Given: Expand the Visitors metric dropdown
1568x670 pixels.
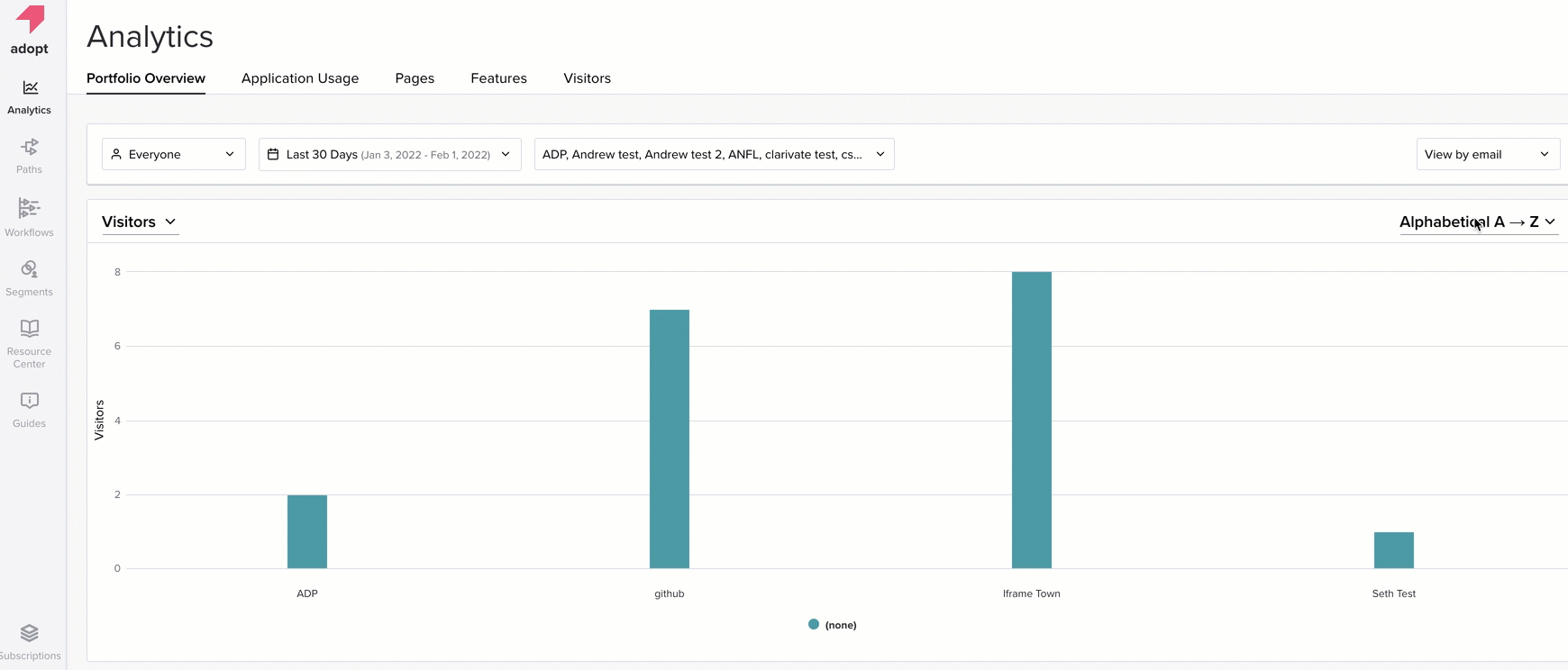Looking at the screenshot, I should pyautogui.click(x=140, y=222).
